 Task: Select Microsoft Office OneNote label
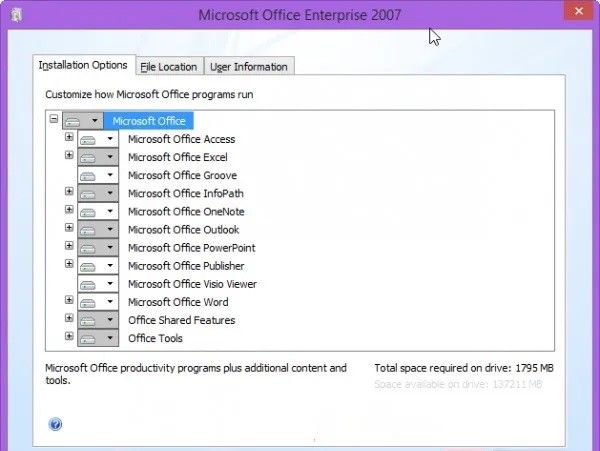coord(186,212)
